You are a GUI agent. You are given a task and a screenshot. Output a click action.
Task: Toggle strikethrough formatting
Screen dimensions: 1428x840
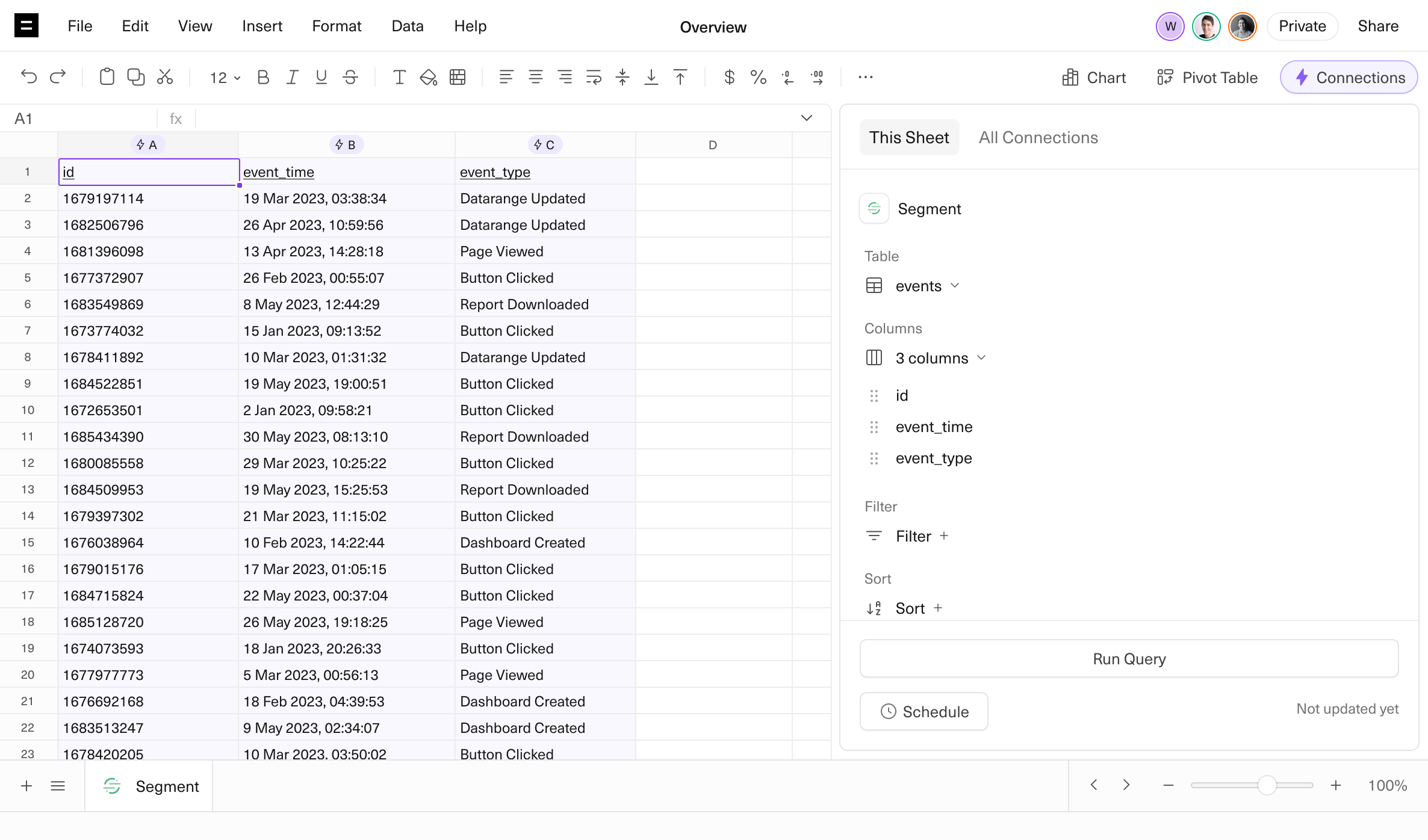pos(350,77)
